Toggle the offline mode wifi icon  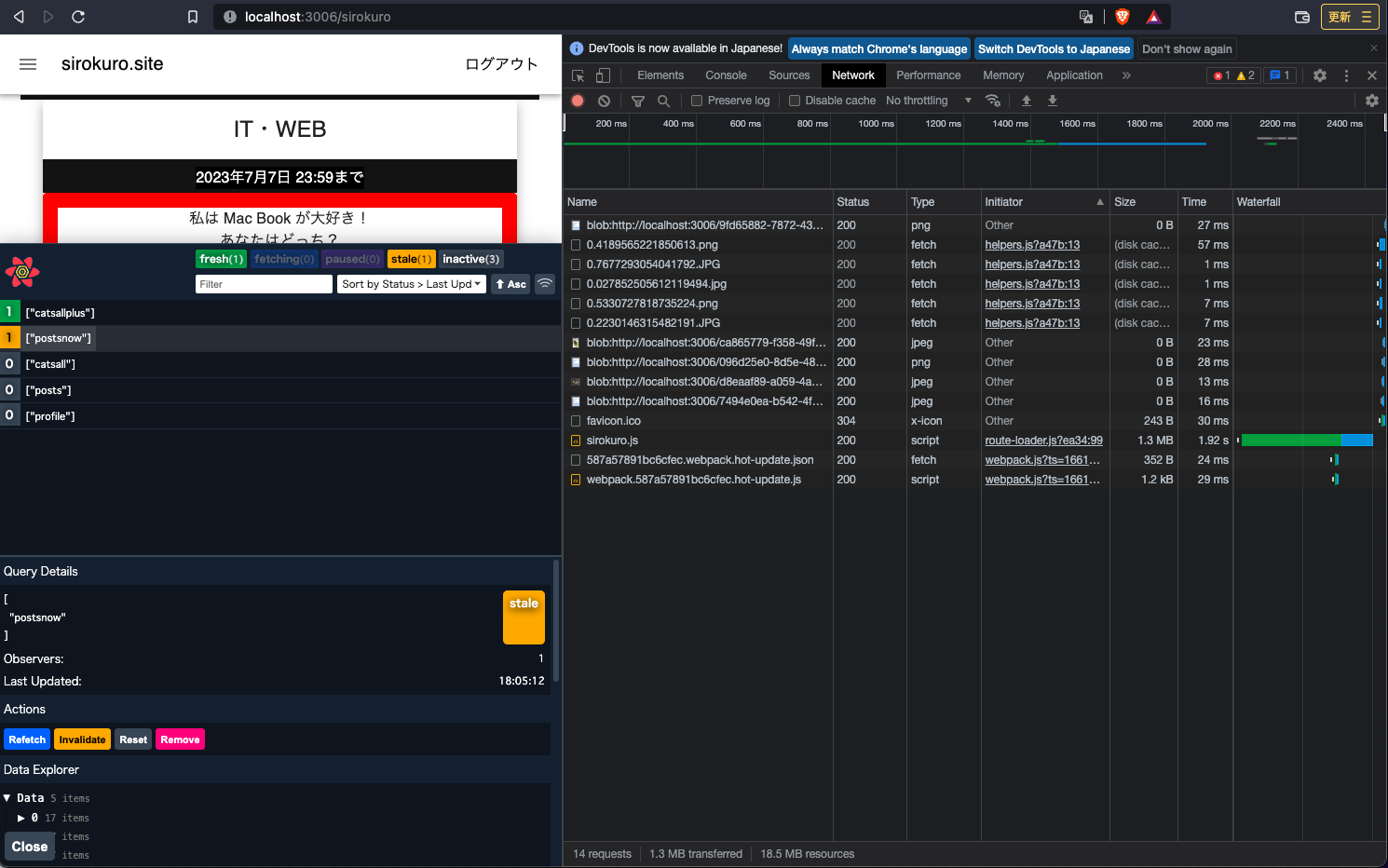pyautogui.click(x=545, y=284)
